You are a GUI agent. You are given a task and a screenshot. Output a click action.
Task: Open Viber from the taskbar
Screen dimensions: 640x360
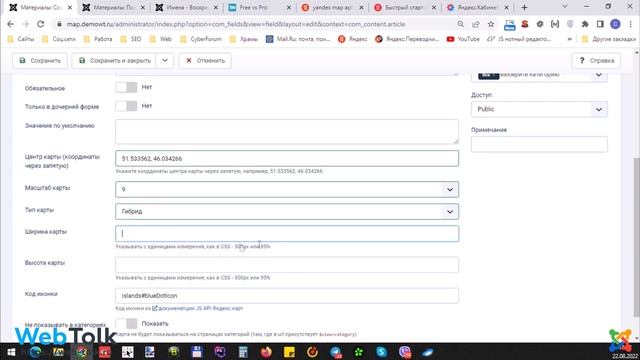point(404,352)
